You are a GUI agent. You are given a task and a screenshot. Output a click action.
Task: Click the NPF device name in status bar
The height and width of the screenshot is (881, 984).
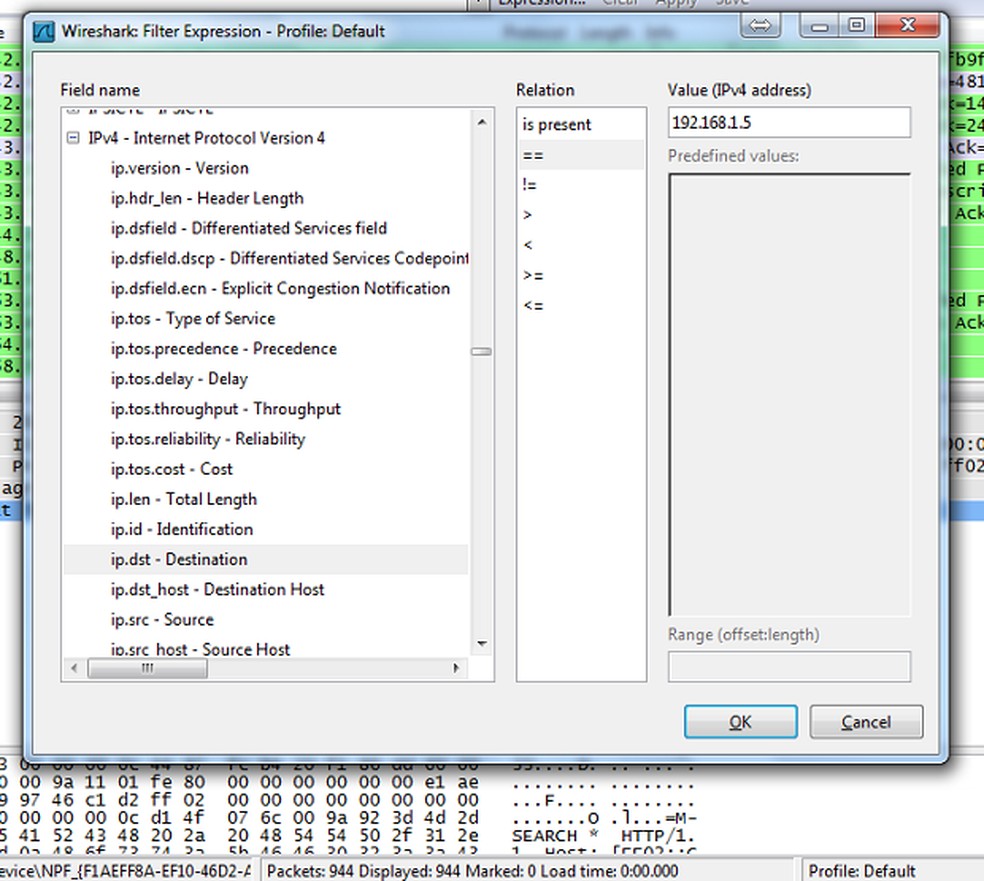(x=126, y=872)
